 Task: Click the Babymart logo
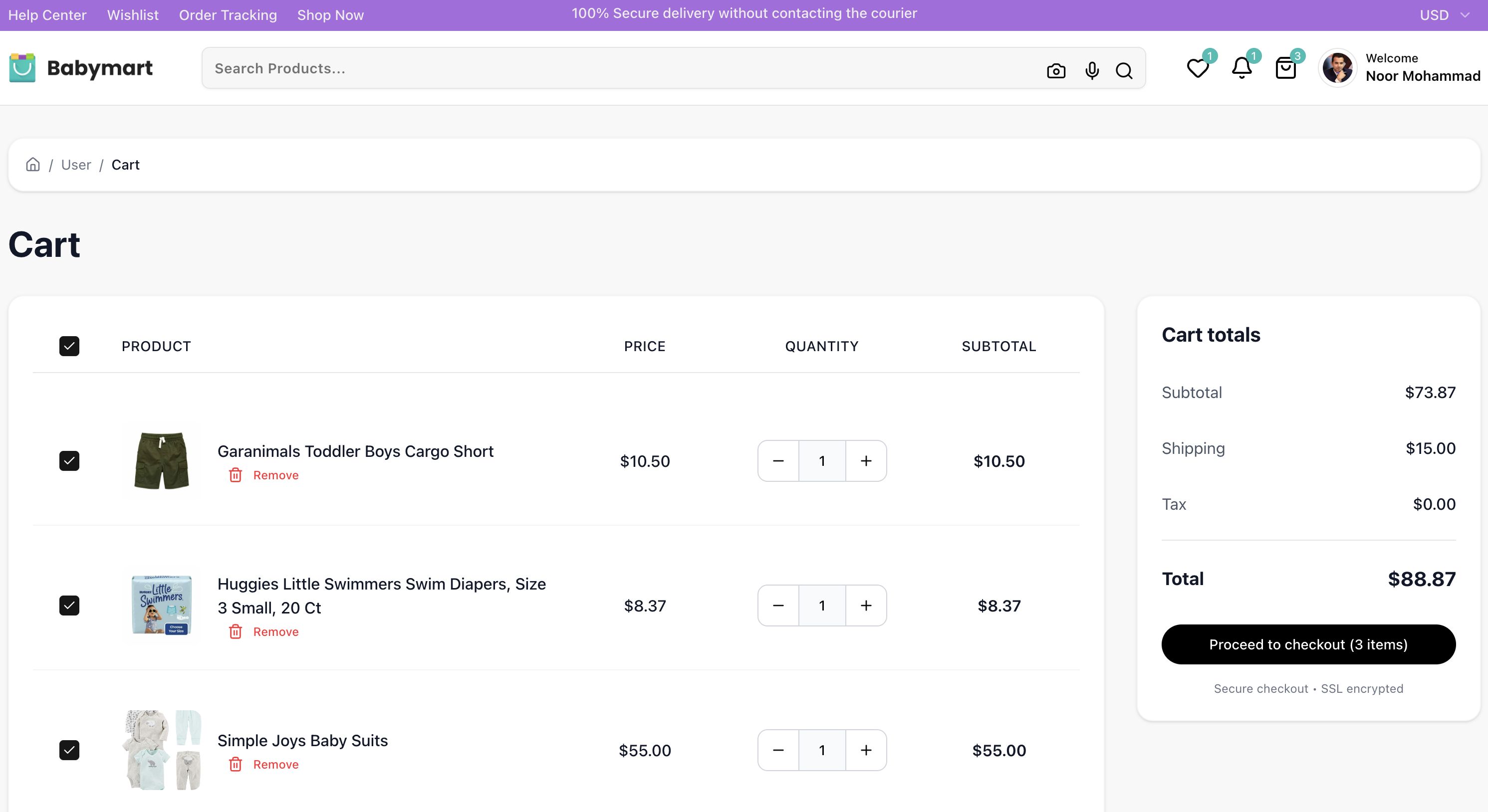coord(81,68)
